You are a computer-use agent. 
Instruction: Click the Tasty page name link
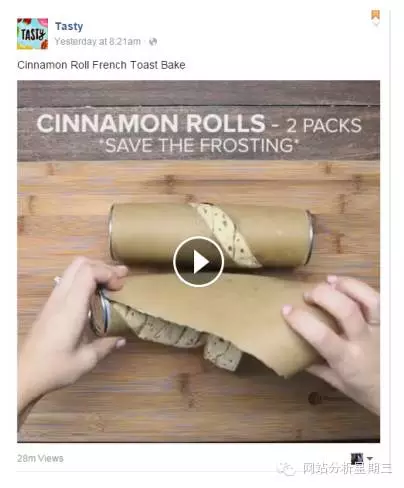(x=69, y=26)
